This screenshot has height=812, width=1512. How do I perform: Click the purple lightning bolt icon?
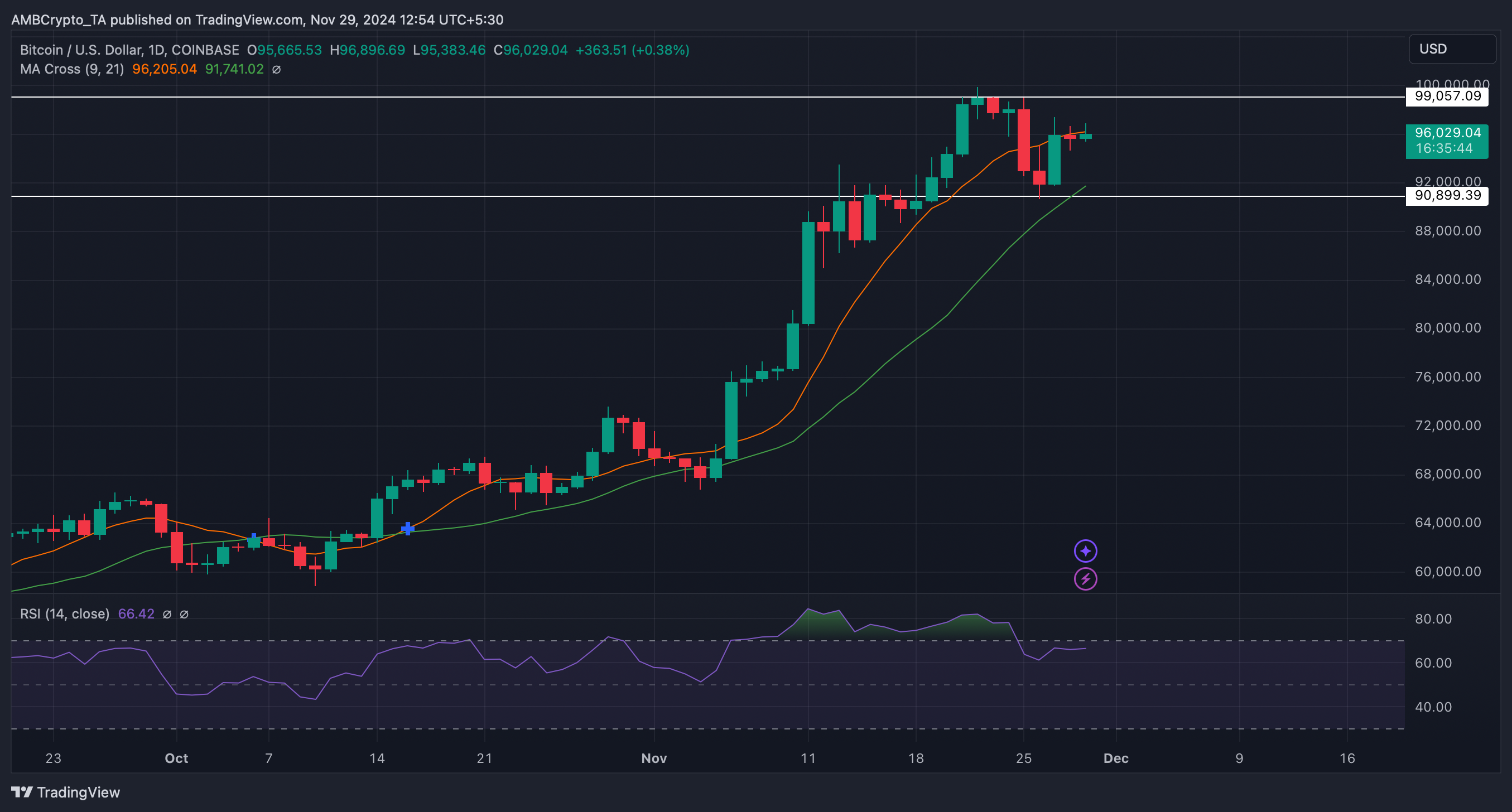click(1085, 579)
